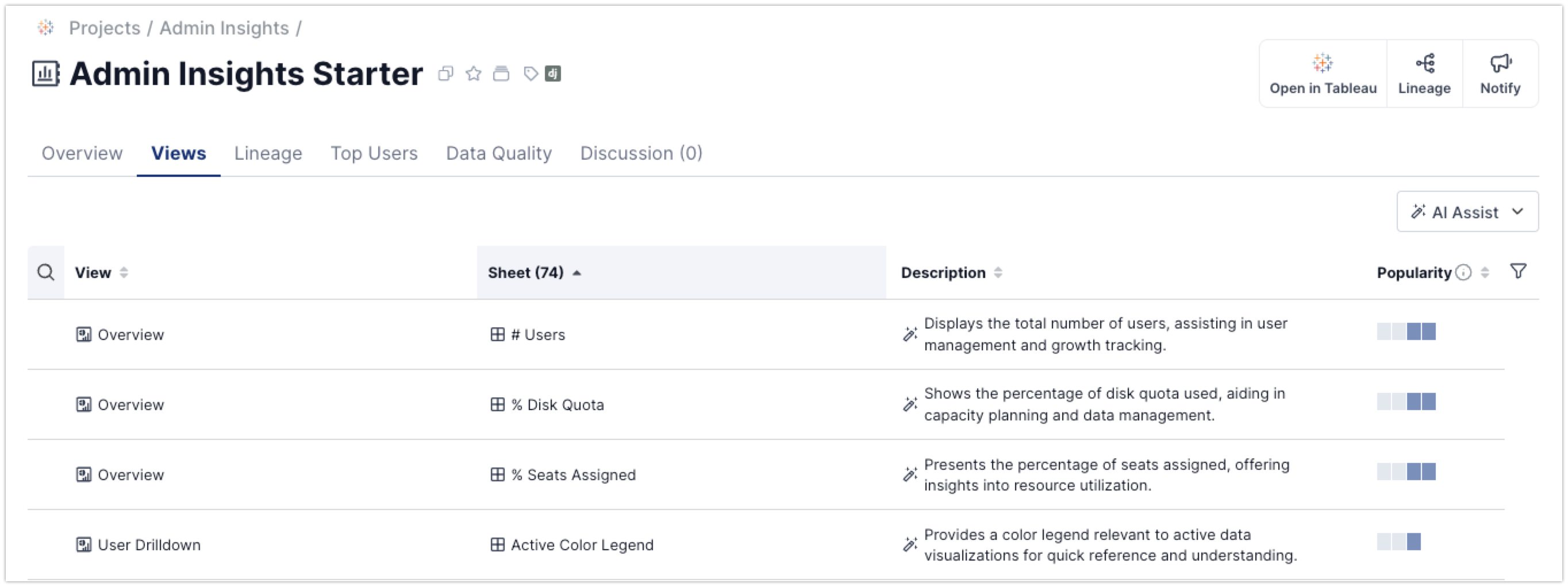Image resolution: width=1568 pixels, height=587 pixels.
Task: Click the collection stack icon beside title
Action: pyautogui.click(x=501, y=74)
